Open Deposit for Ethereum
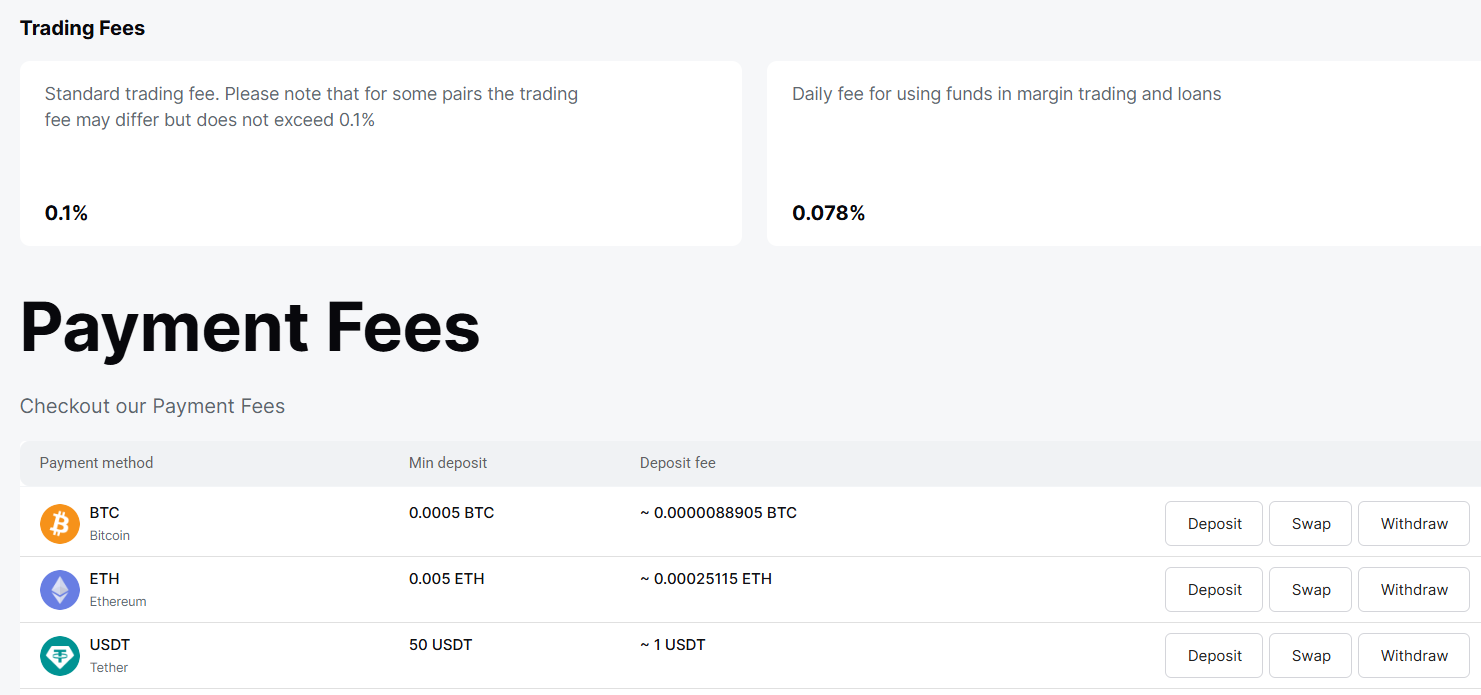1481x695 pixels. pyautogui.click(x=1213, y=589)
